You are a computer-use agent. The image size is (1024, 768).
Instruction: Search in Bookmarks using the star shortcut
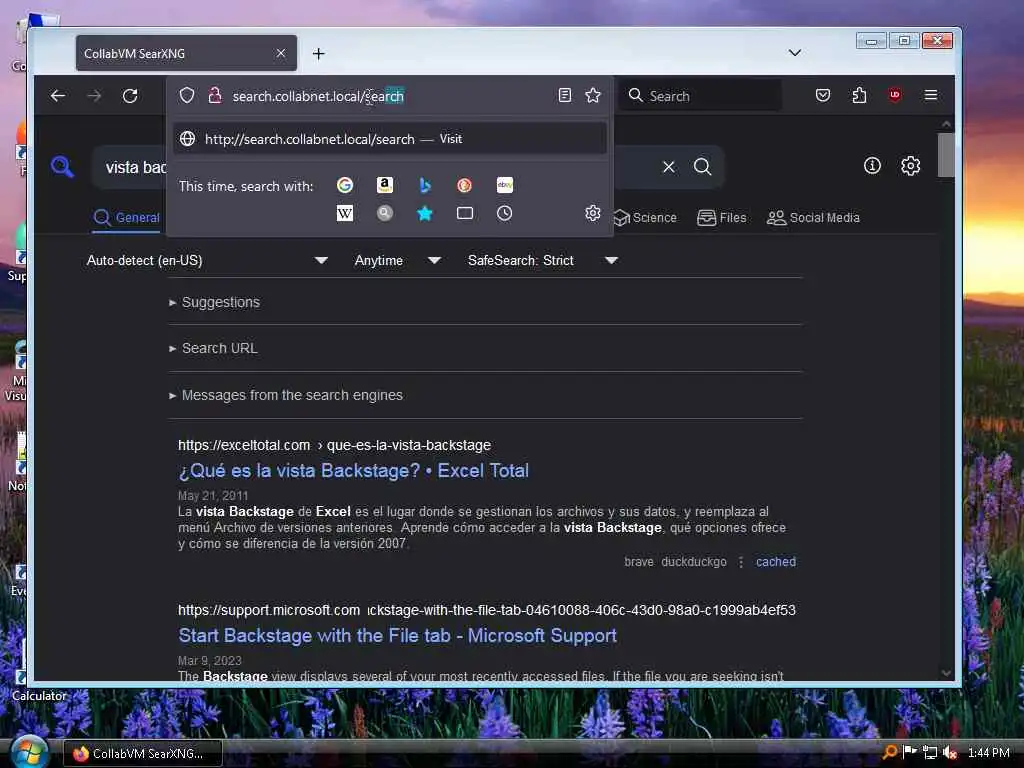point(424,214)
